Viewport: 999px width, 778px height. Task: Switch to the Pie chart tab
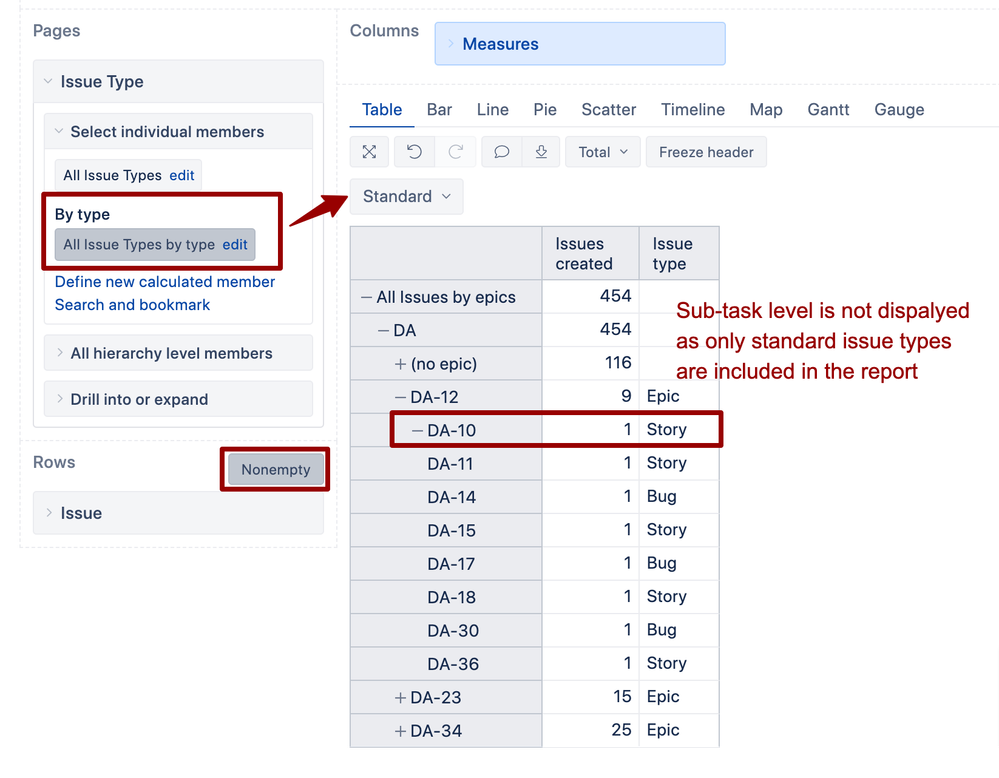(x=545, y=110)
